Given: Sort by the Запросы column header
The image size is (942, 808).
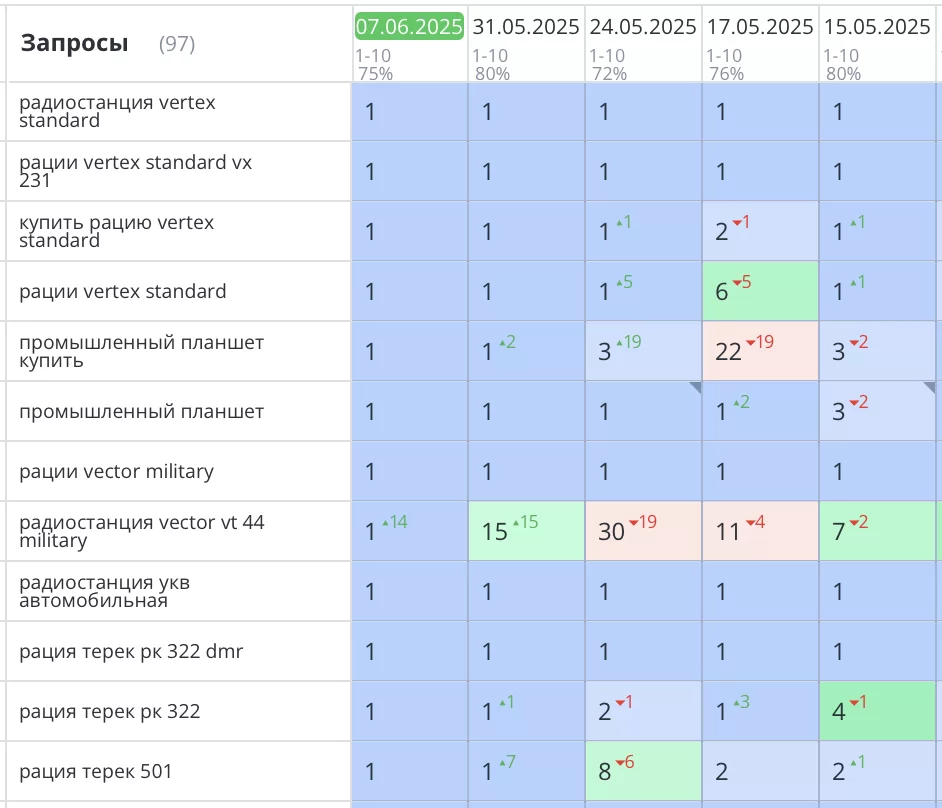Looking at the screenshot, I should point(74,43).
